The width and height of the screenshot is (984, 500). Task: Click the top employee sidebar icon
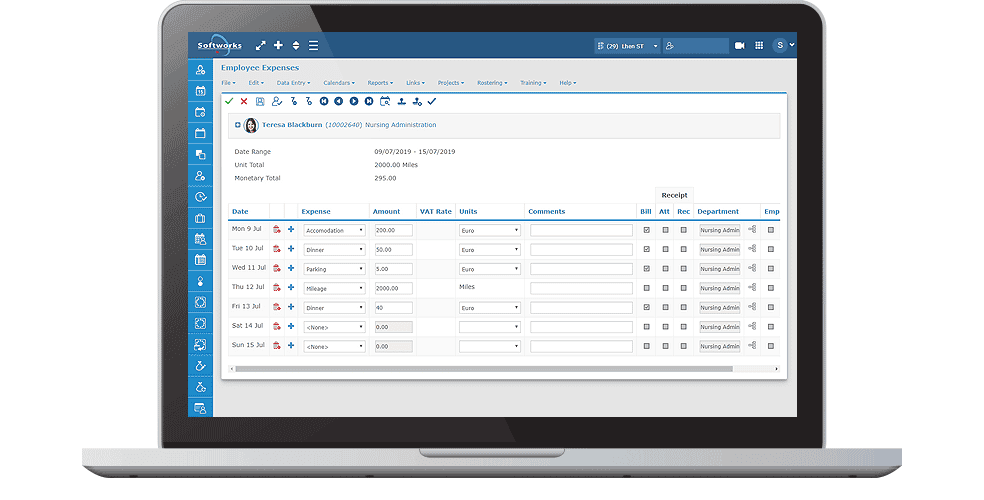point(200,70)
